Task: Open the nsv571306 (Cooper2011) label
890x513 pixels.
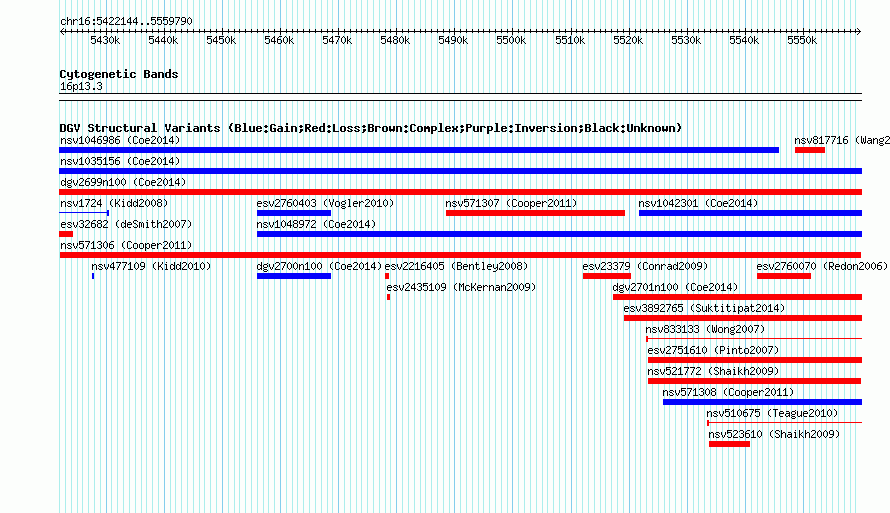Action: (x=126, y=245)
